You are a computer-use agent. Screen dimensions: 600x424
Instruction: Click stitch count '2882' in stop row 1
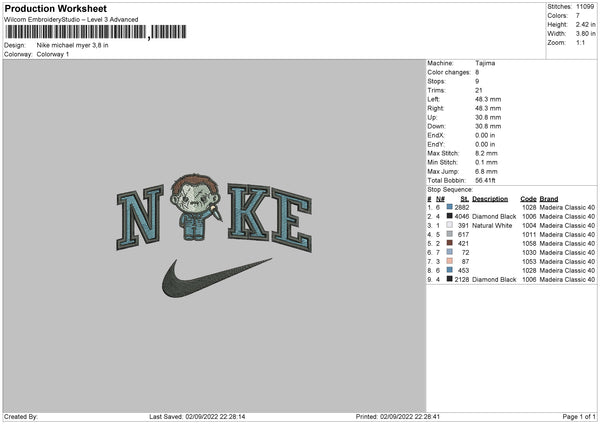pyautogui.click(x=461, y=207)
